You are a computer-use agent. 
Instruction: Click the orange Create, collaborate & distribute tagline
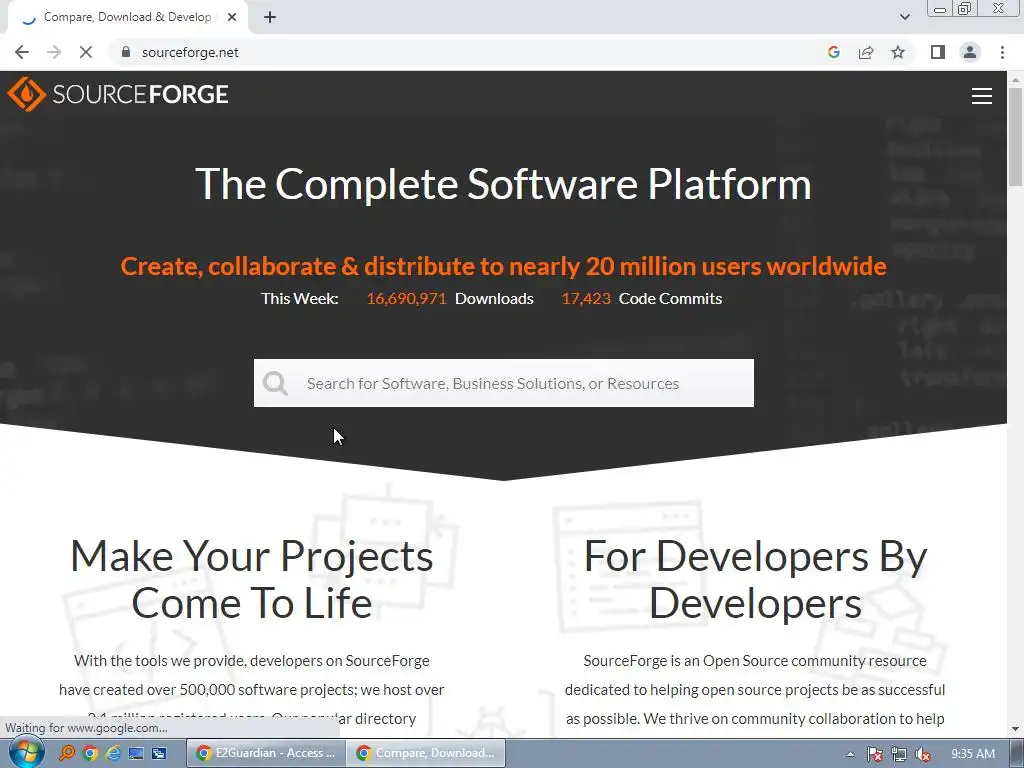503,266
